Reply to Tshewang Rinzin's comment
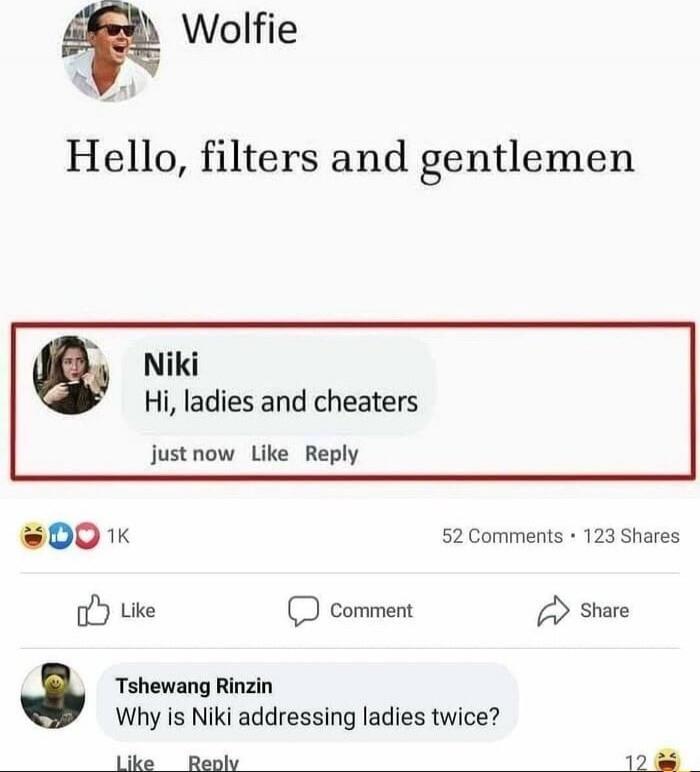 (x=214, y=762)
